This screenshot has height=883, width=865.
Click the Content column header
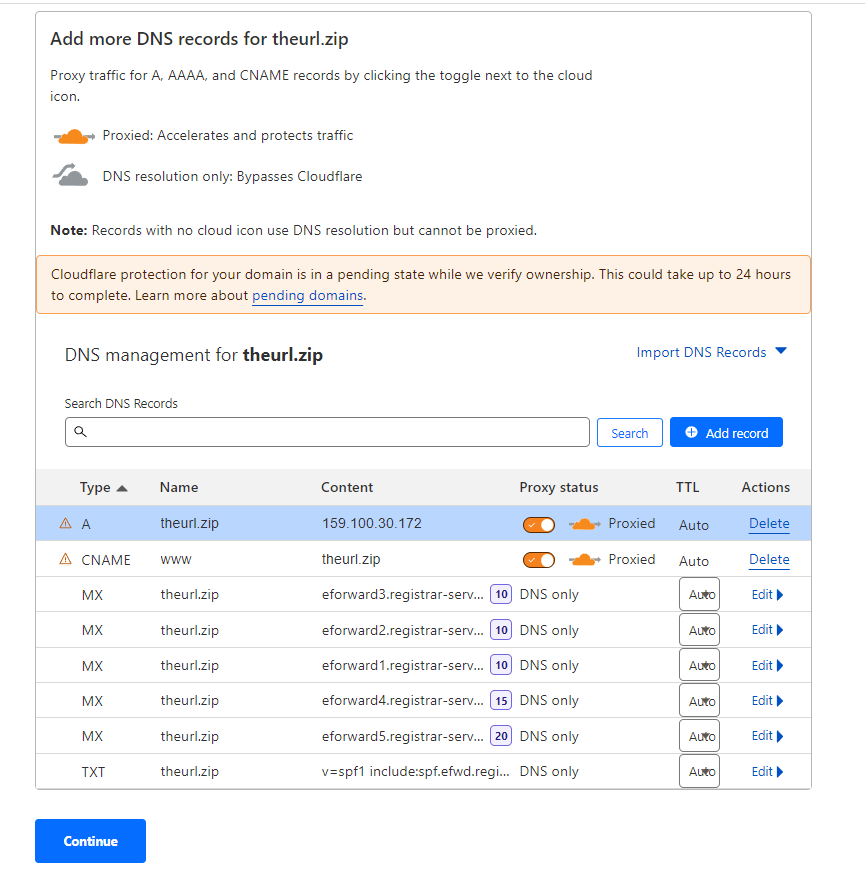[x=347, y=487]
